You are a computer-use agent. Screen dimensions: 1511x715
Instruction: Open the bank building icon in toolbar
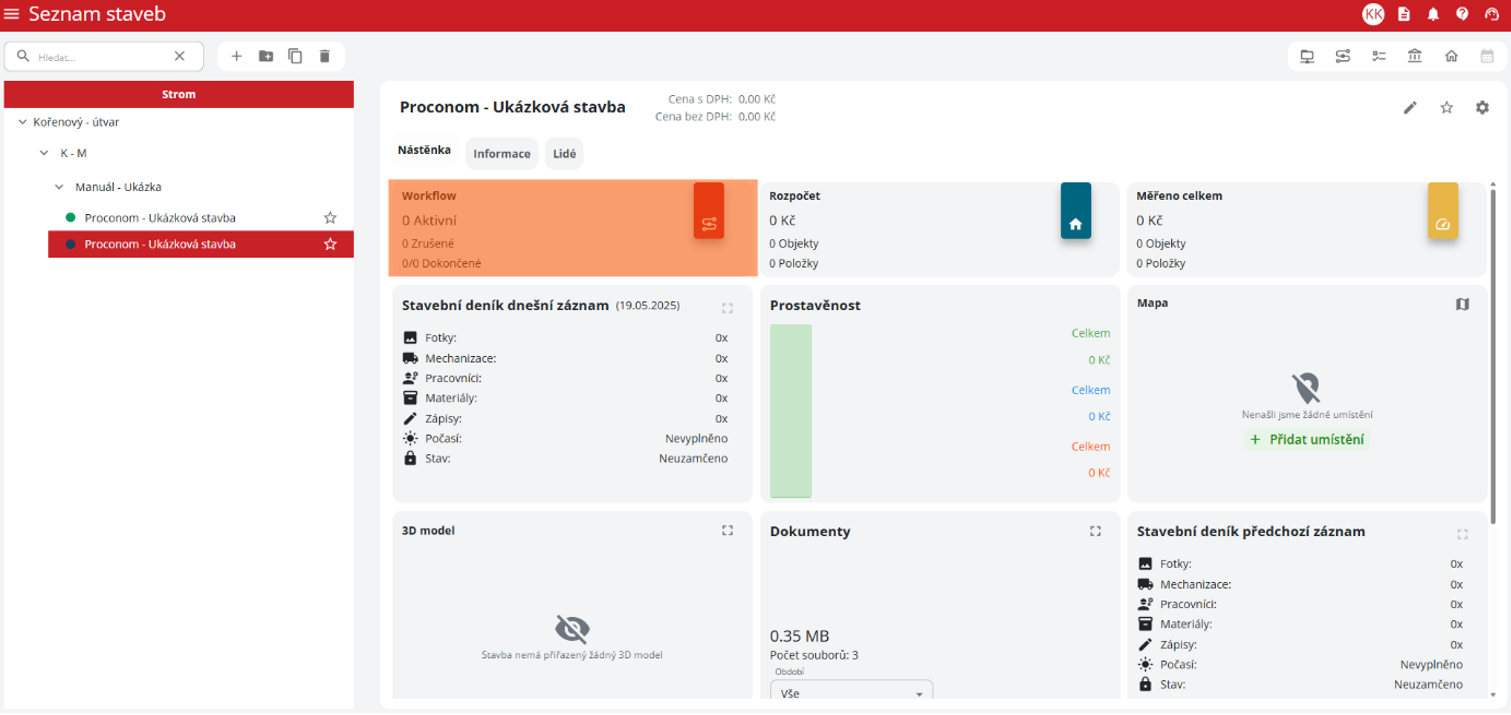coord(1414,56)
